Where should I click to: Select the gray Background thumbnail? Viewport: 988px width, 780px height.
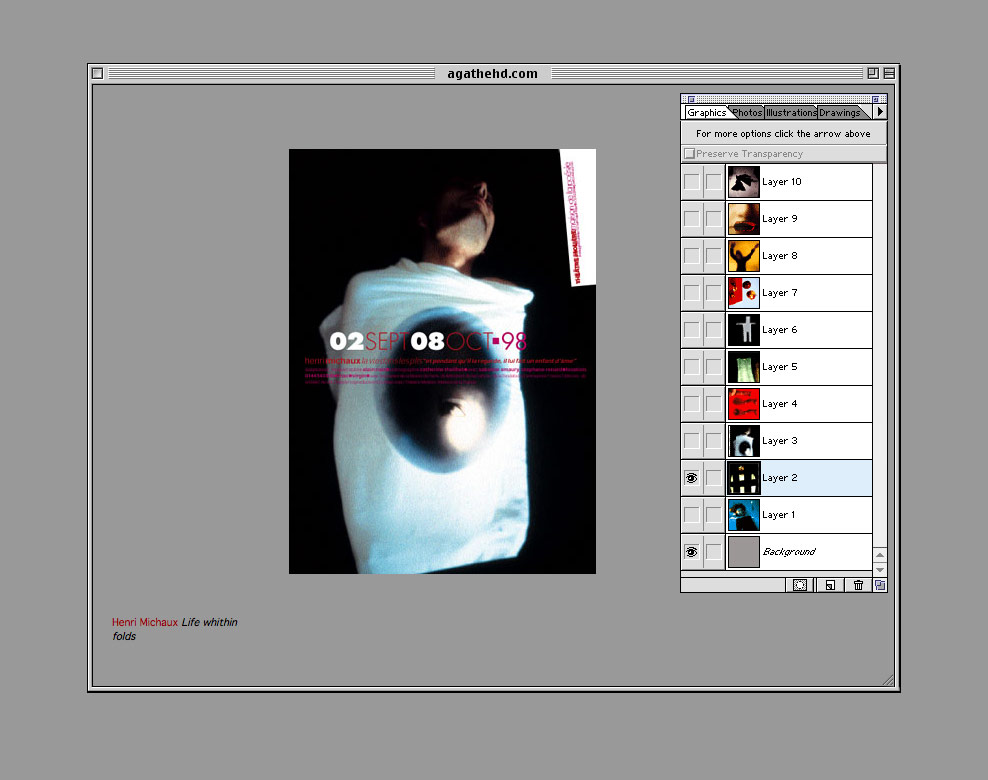click(744, 552)
